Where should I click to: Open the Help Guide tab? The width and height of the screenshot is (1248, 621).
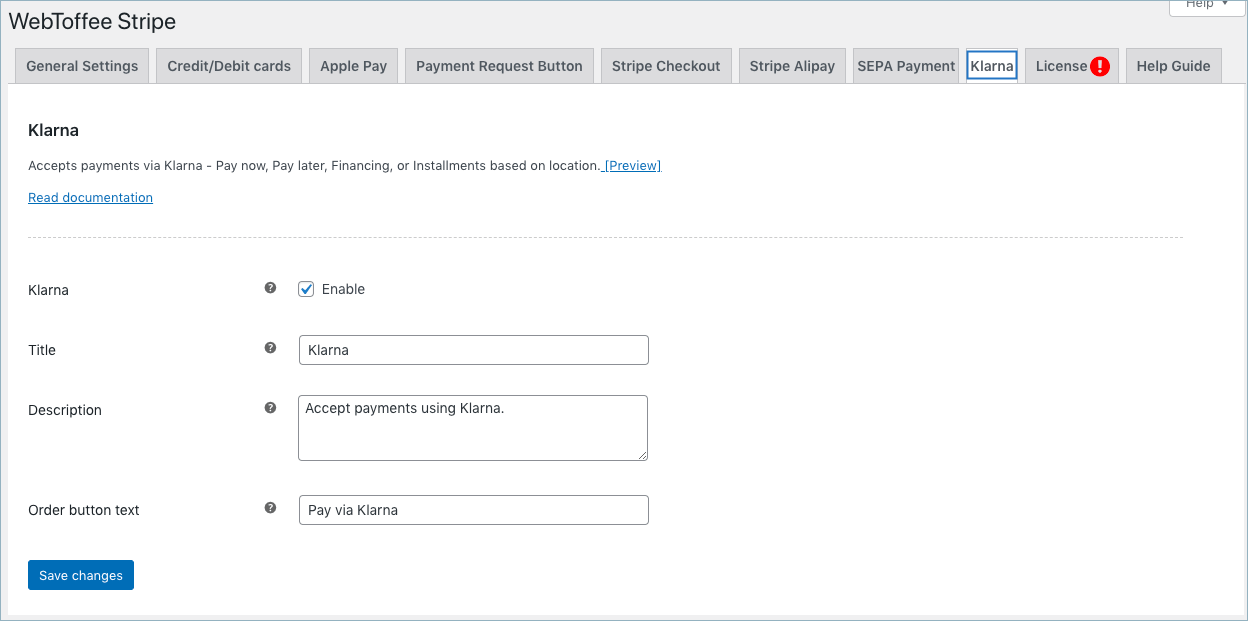(x=1173, y=65)
